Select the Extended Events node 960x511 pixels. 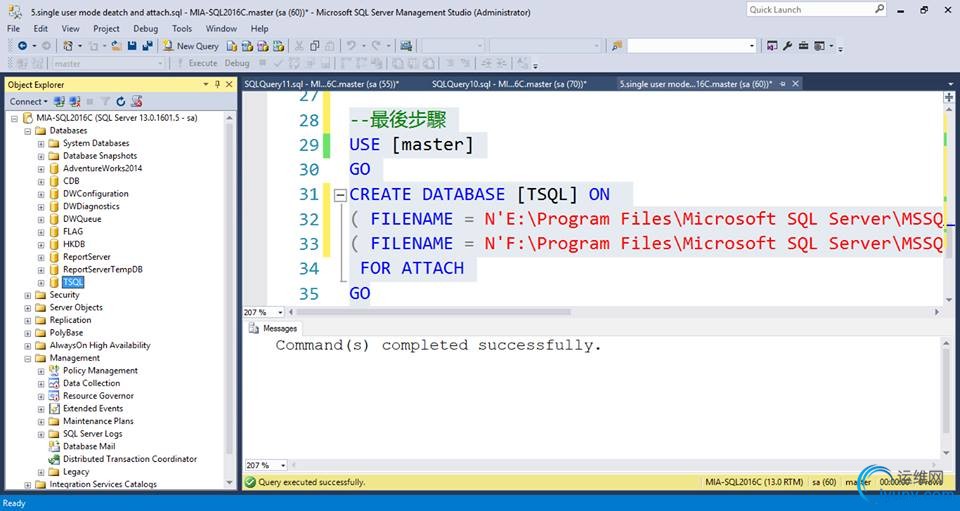pos(93,408)
